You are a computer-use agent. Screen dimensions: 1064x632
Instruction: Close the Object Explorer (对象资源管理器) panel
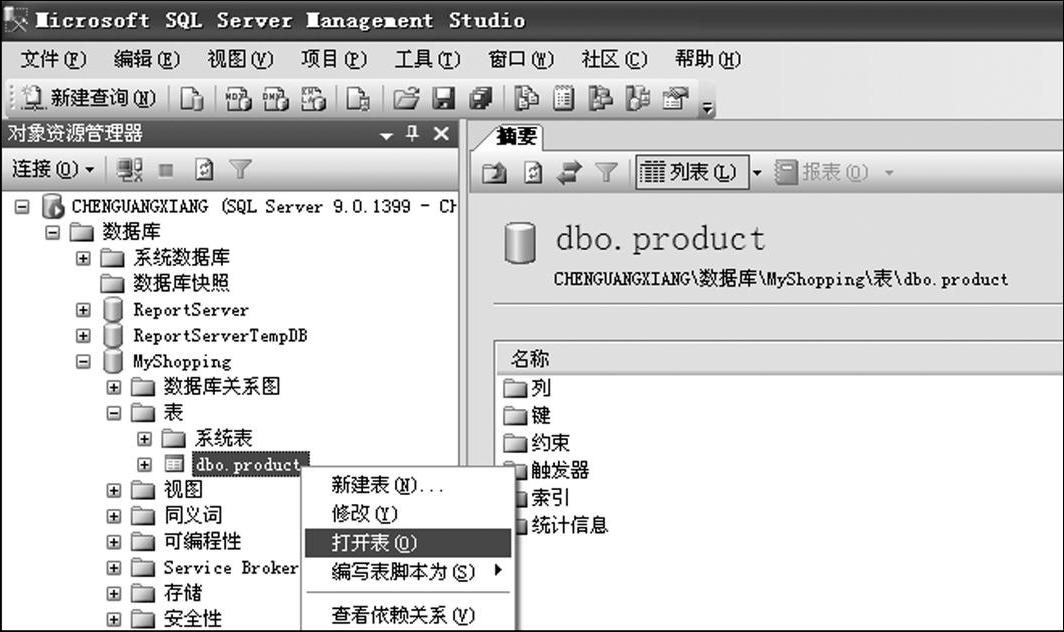441,134
